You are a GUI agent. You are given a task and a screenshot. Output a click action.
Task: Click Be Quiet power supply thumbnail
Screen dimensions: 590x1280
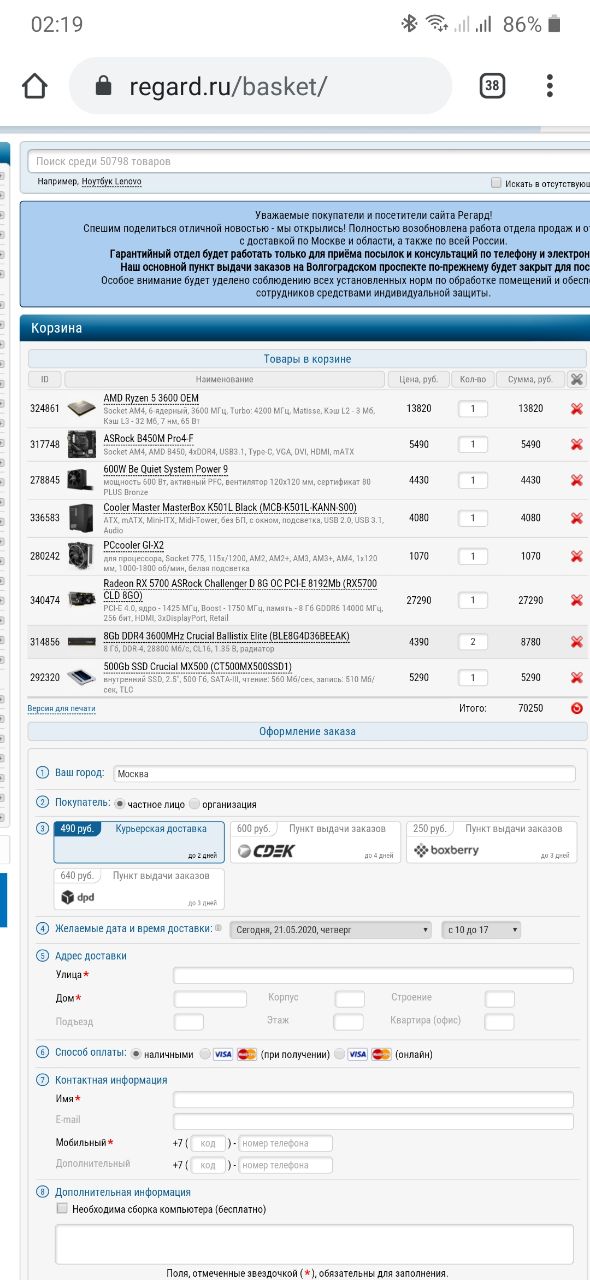[x=83, y=480]
